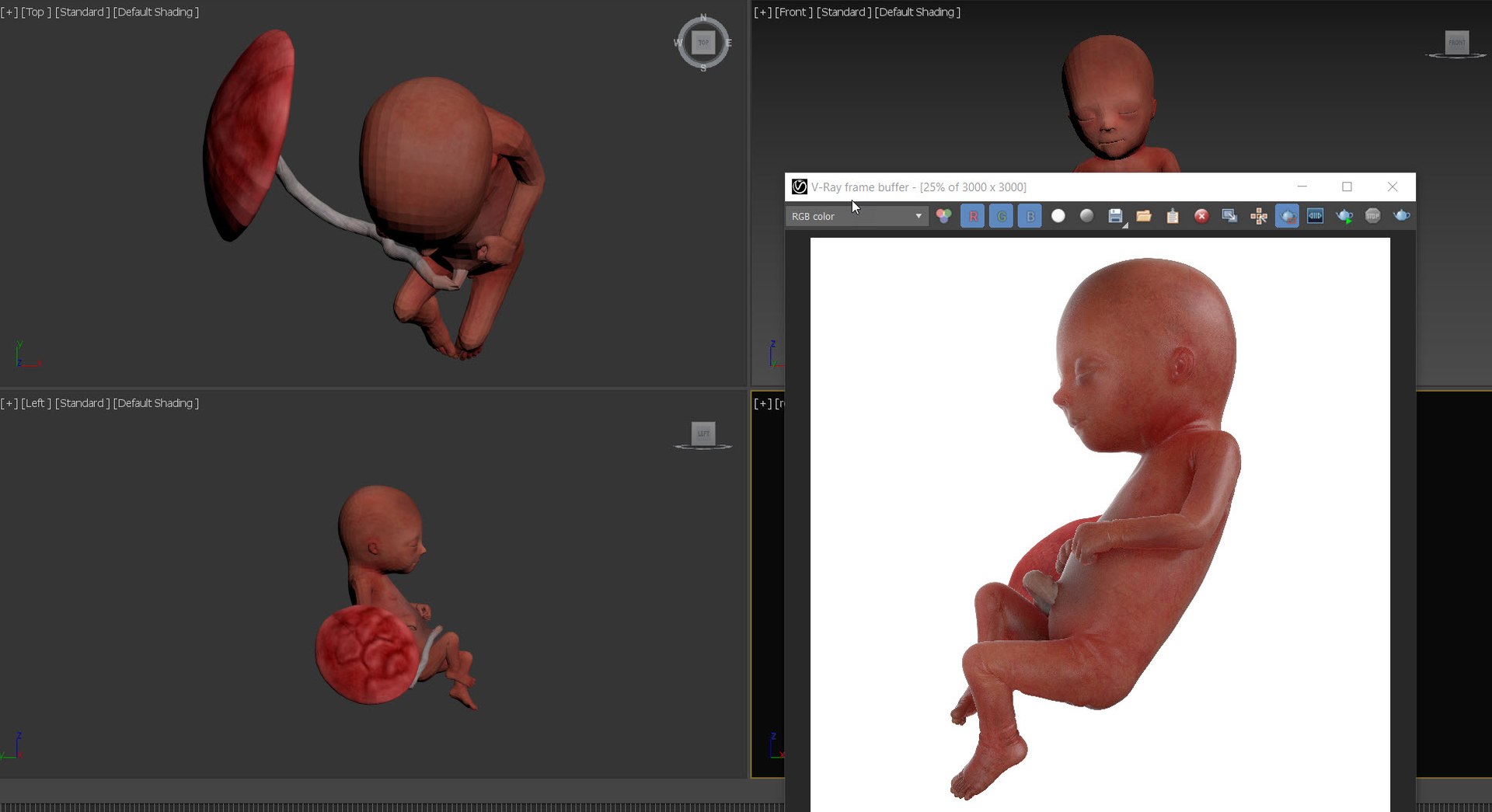Toggle the red channel R button

click(x=973, y=216)
